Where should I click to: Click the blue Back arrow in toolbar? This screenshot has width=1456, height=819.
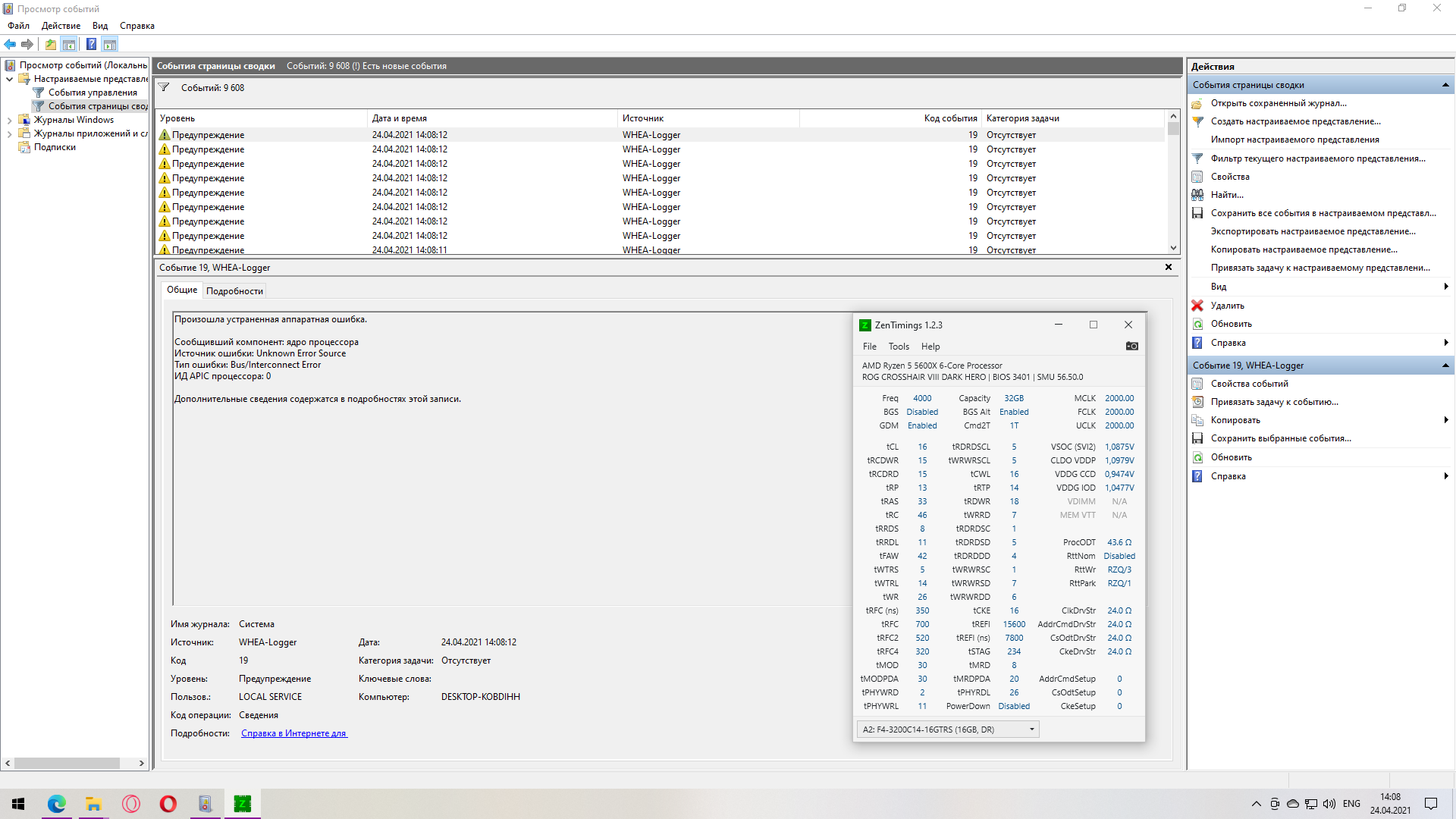tap(10, 44)
